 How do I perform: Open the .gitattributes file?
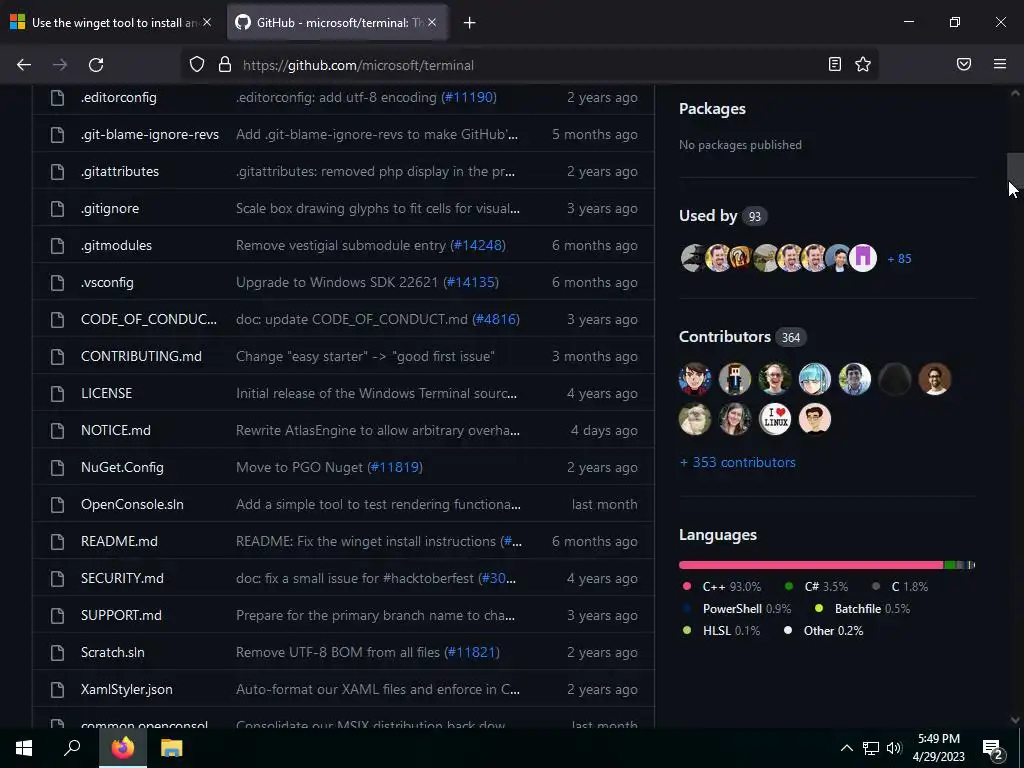coord(120,171)
